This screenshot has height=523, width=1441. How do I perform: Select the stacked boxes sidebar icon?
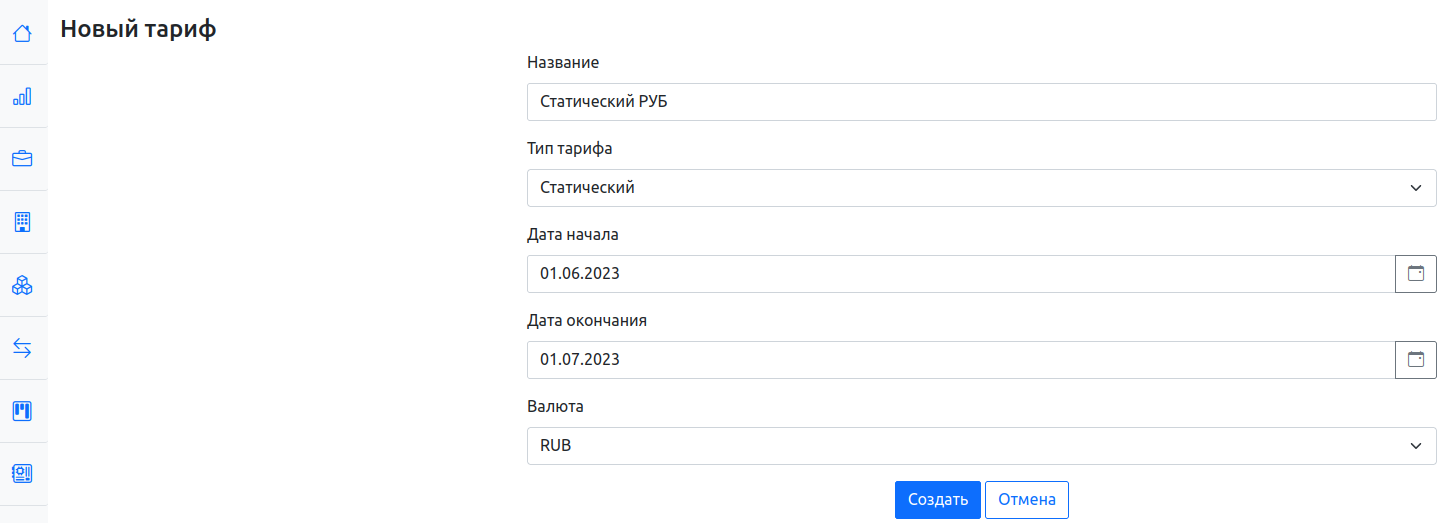tap(22, 285)
